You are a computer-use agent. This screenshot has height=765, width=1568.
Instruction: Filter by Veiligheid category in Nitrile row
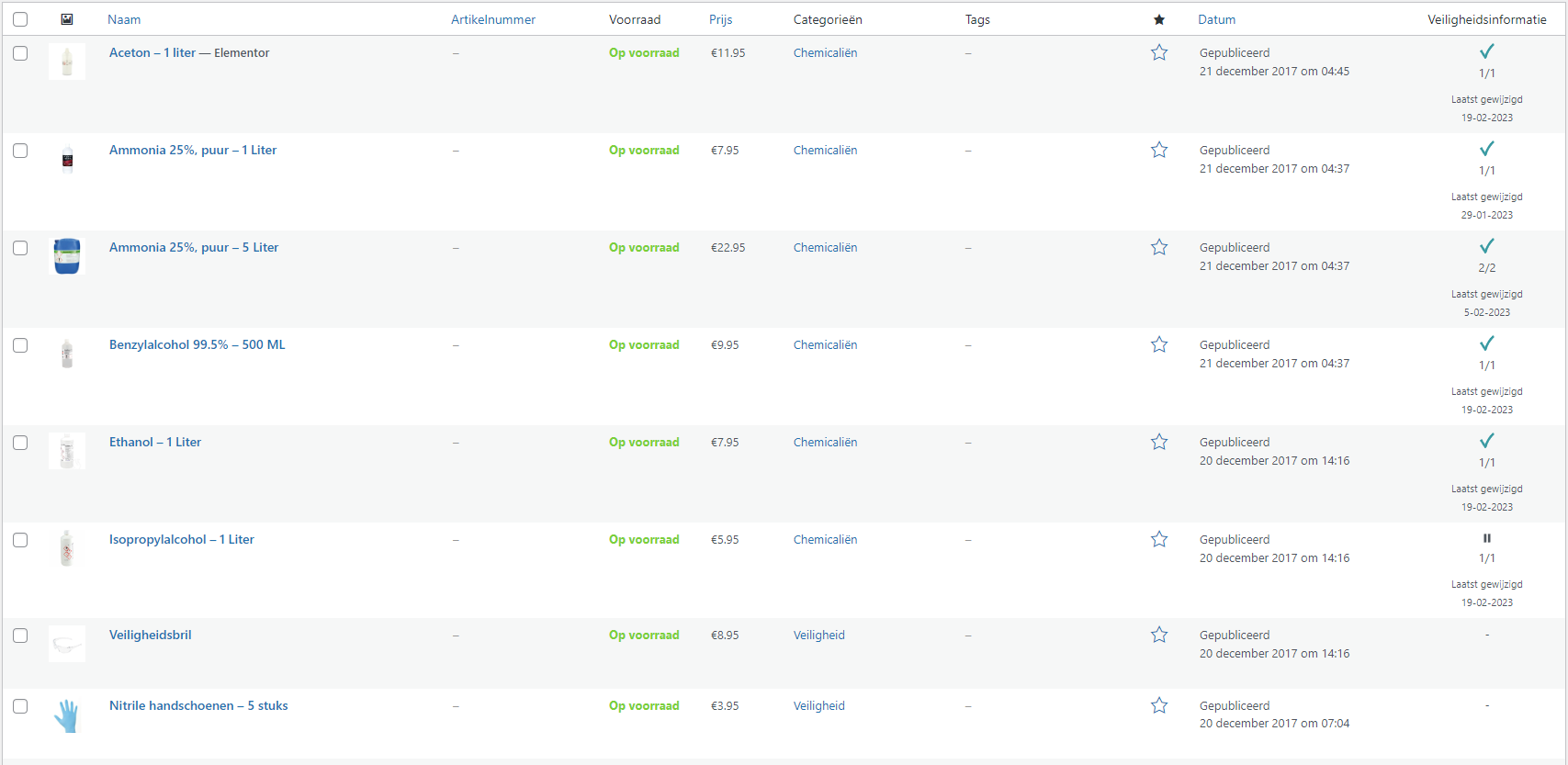pos(819,705)
